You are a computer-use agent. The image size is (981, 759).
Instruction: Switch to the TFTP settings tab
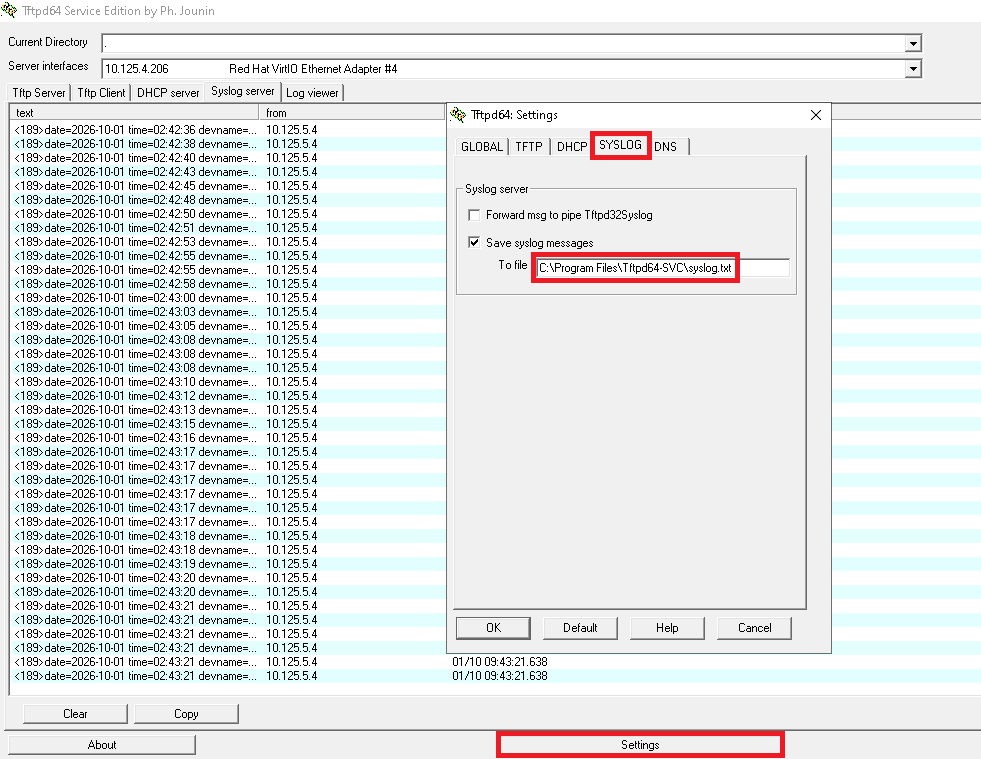[x=529, y=146]
